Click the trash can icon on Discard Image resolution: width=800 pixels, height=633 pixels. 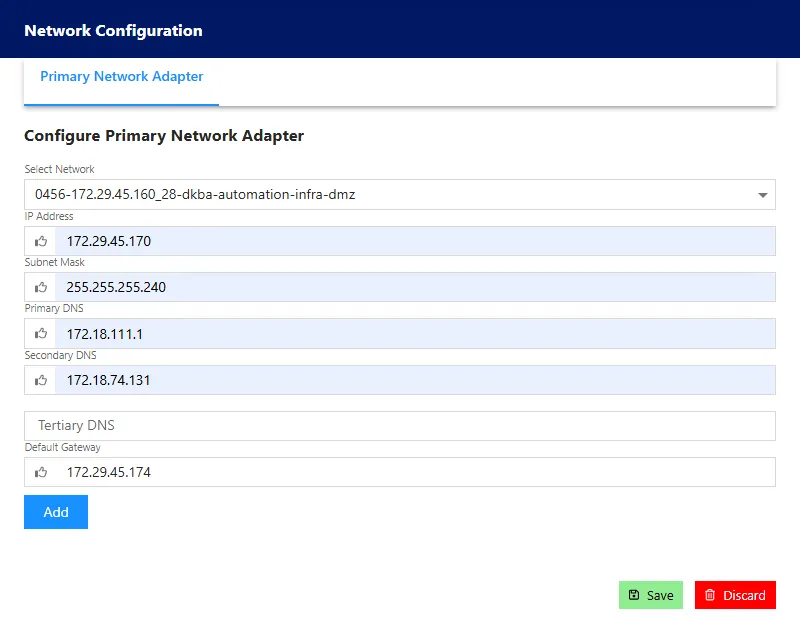tap(710, 595)
